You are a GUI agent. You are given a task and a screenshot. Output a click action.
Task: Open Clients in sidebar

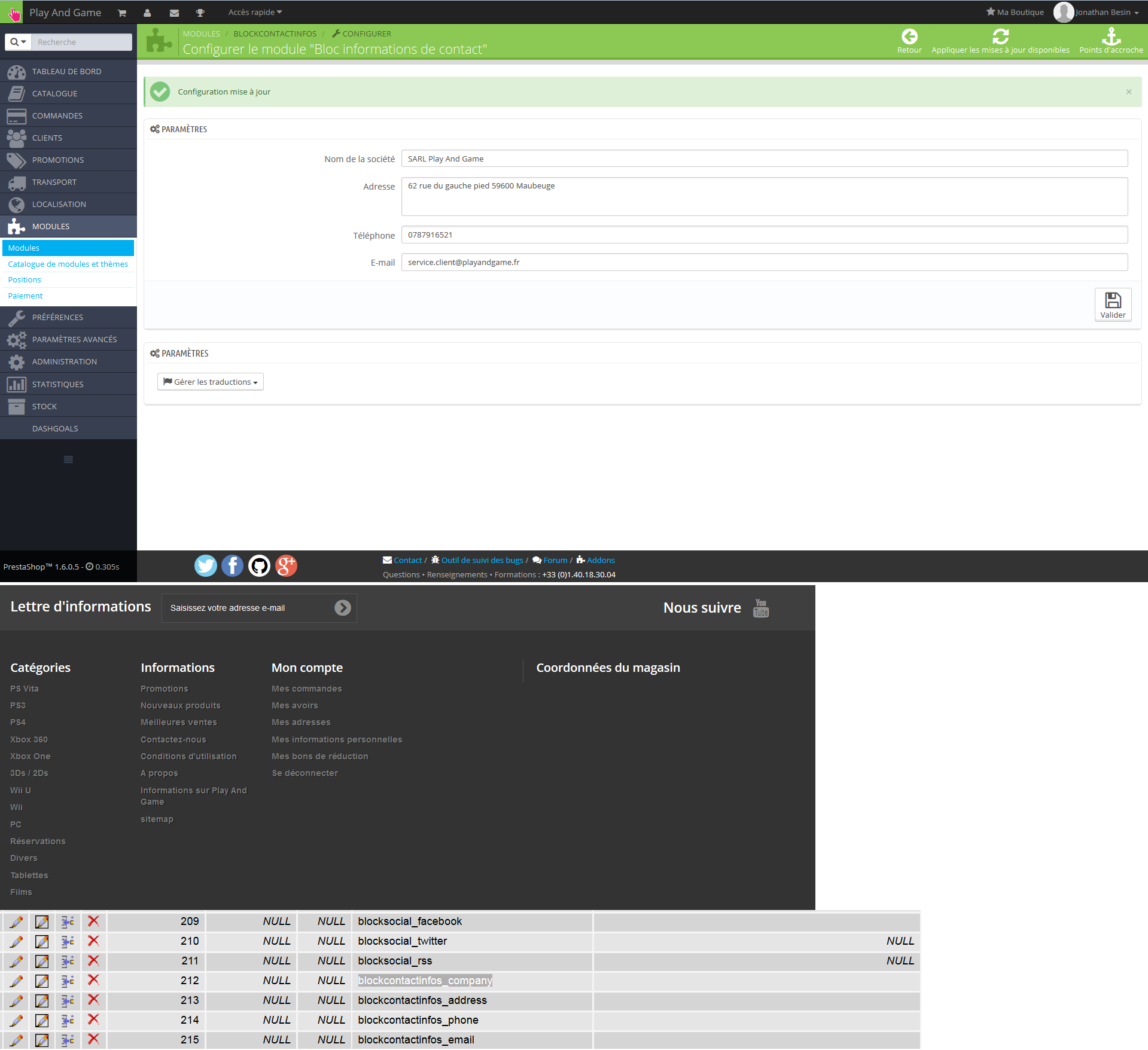click(68, 138)
